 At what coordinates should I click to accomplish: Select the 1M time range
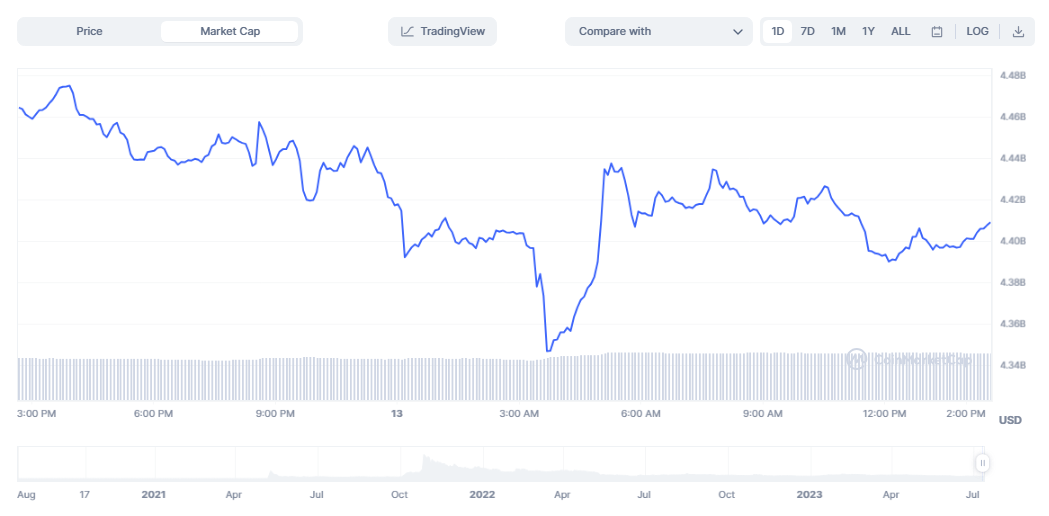click(838, 32)
